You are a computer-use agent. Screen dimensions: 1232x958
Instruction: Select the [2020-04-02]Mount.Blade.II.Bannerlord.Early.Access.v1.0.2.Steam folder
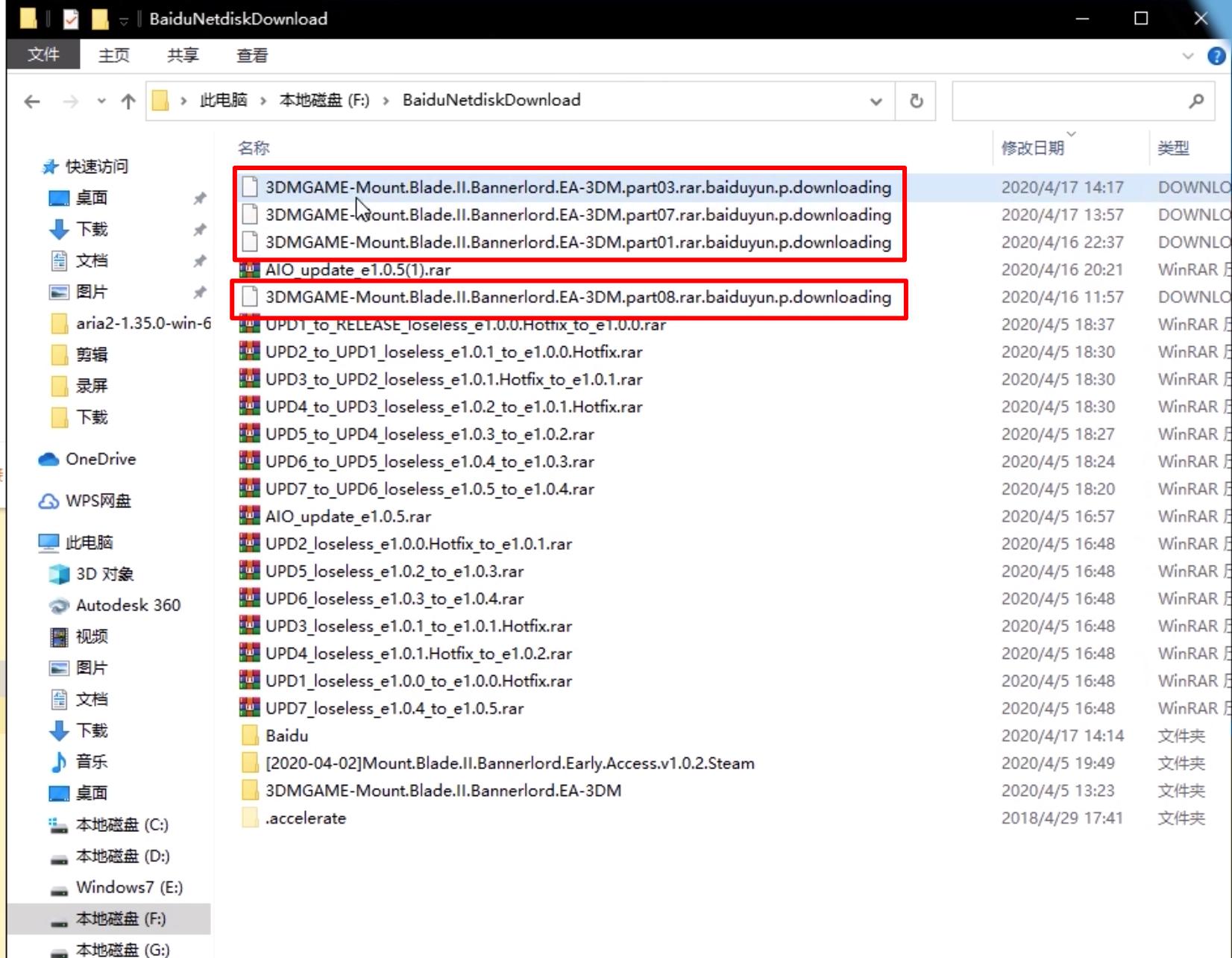(510, 763)
